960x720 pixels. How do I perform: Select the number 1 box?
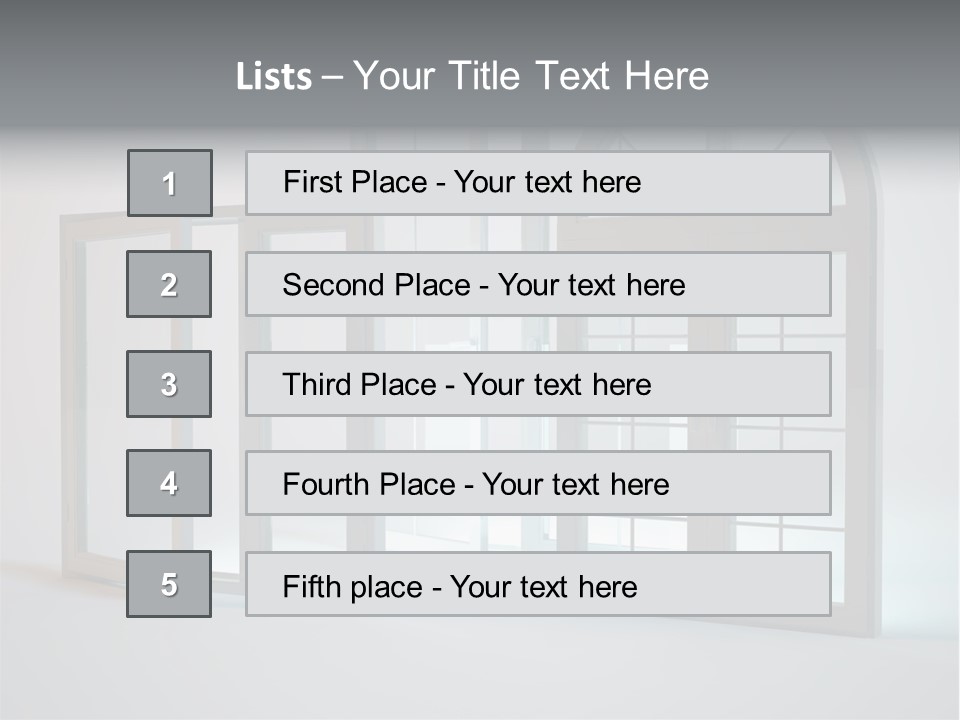click(169, 183)
